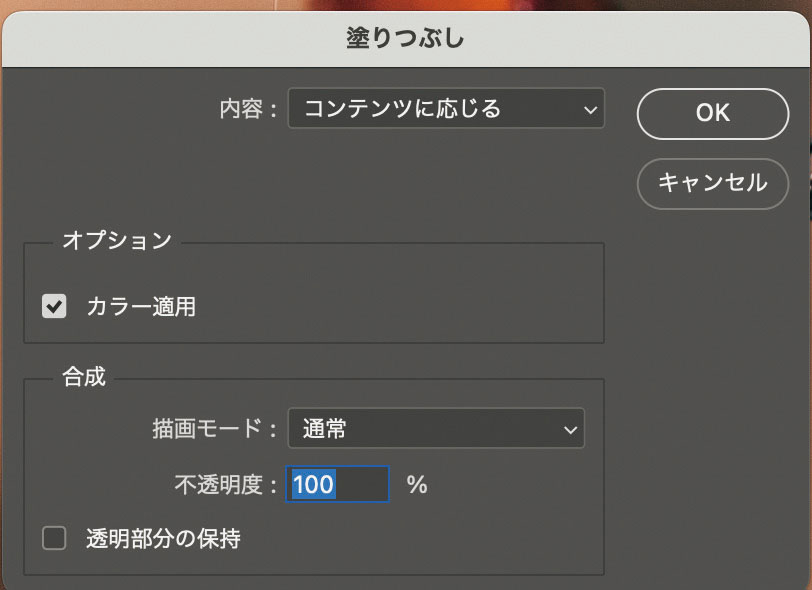Click the 合成 group heading
812x590 pixels.
point(83,377)
